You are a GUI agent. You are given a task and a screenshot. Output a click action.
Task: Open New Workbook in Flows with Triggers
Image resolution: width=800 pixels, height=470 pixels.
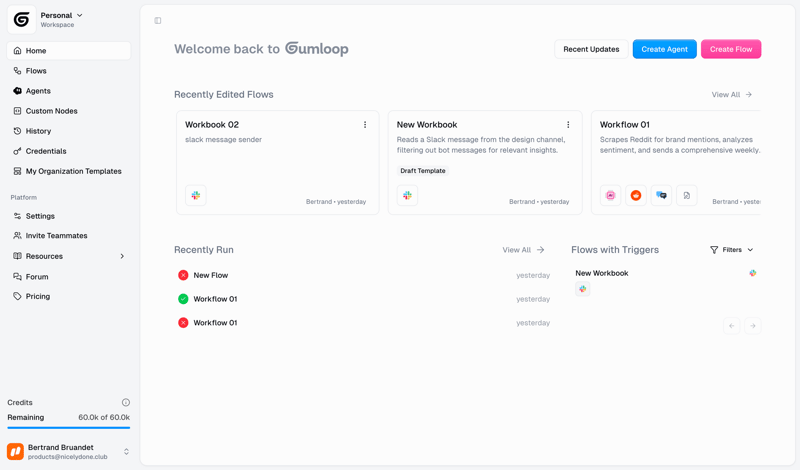pos(602,273)
